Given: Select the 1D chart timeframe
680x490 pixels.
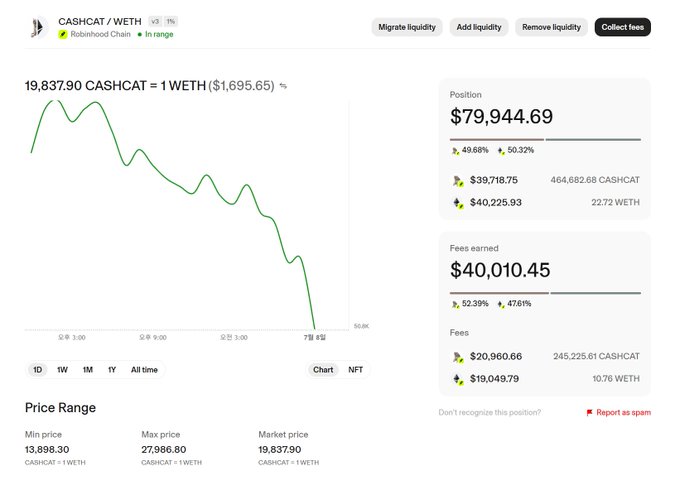Looking at the screenshot, I should [38, 370].
